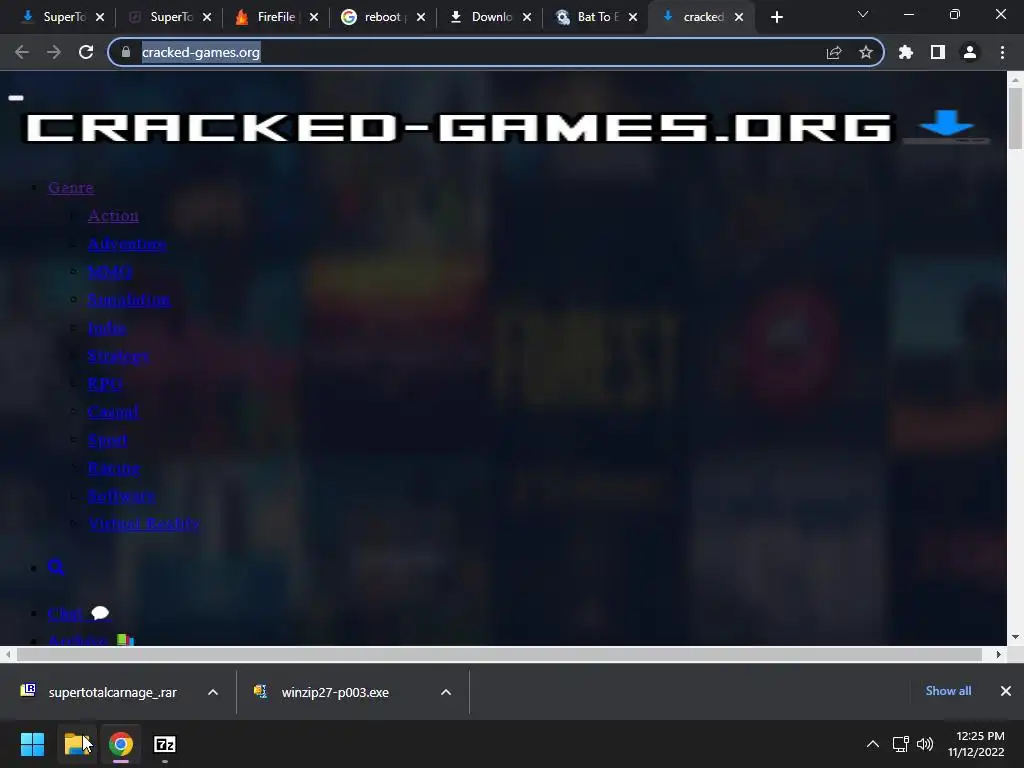Open the Chrome extensions puzzle icon
Screen dimensions: 1024x768
point(906,52)
